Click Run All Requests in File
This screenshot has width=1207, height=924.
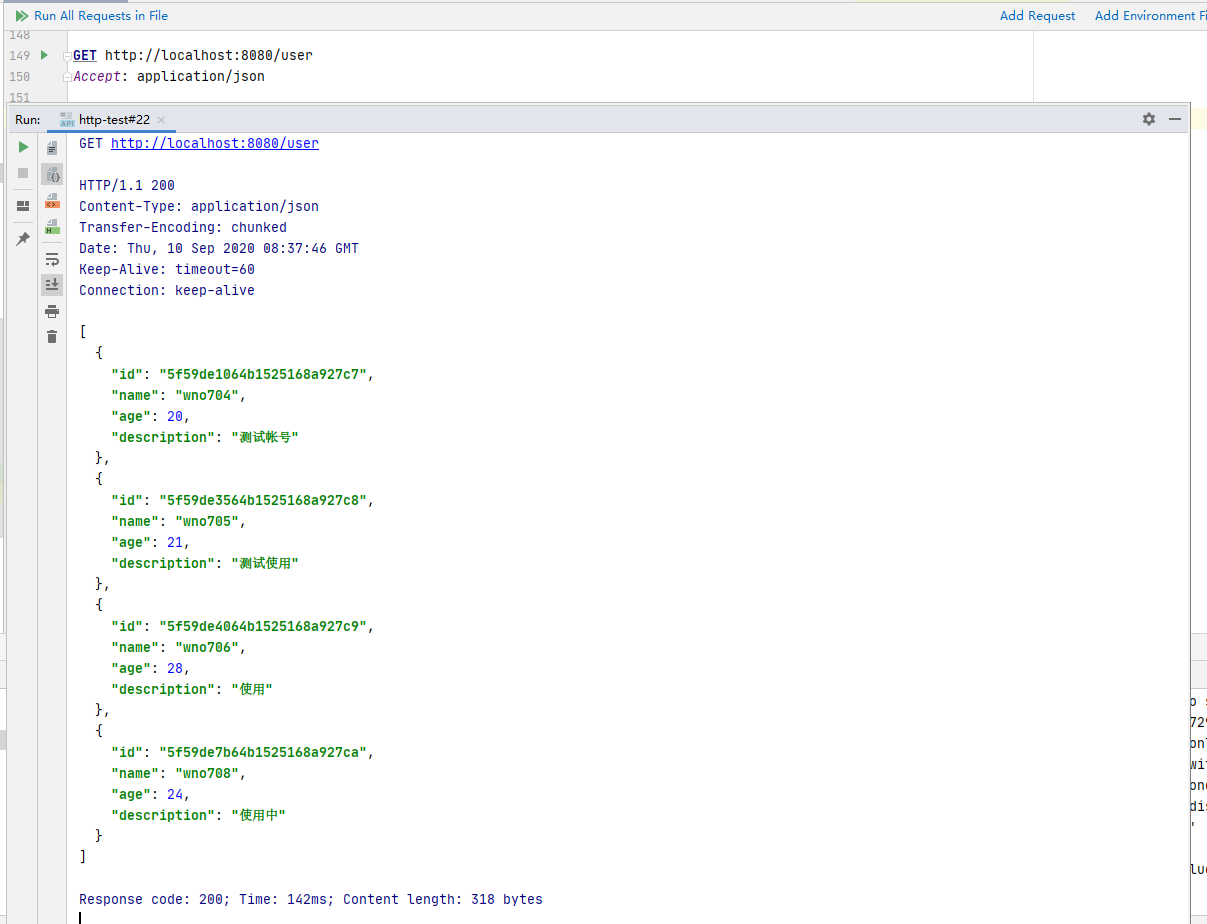coord(91,16)
